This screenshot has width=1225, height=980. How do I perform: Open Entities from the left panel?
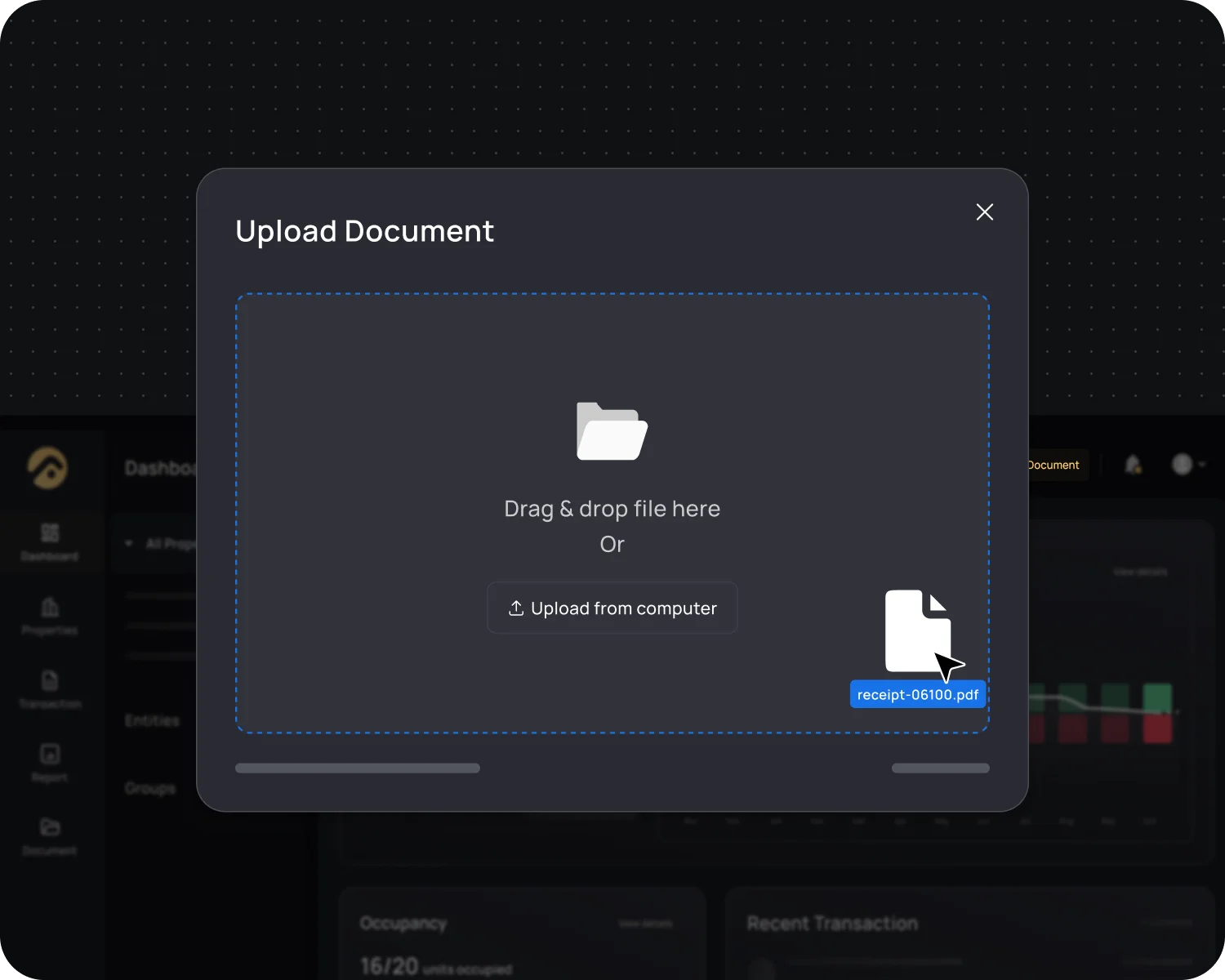(152, 719)
